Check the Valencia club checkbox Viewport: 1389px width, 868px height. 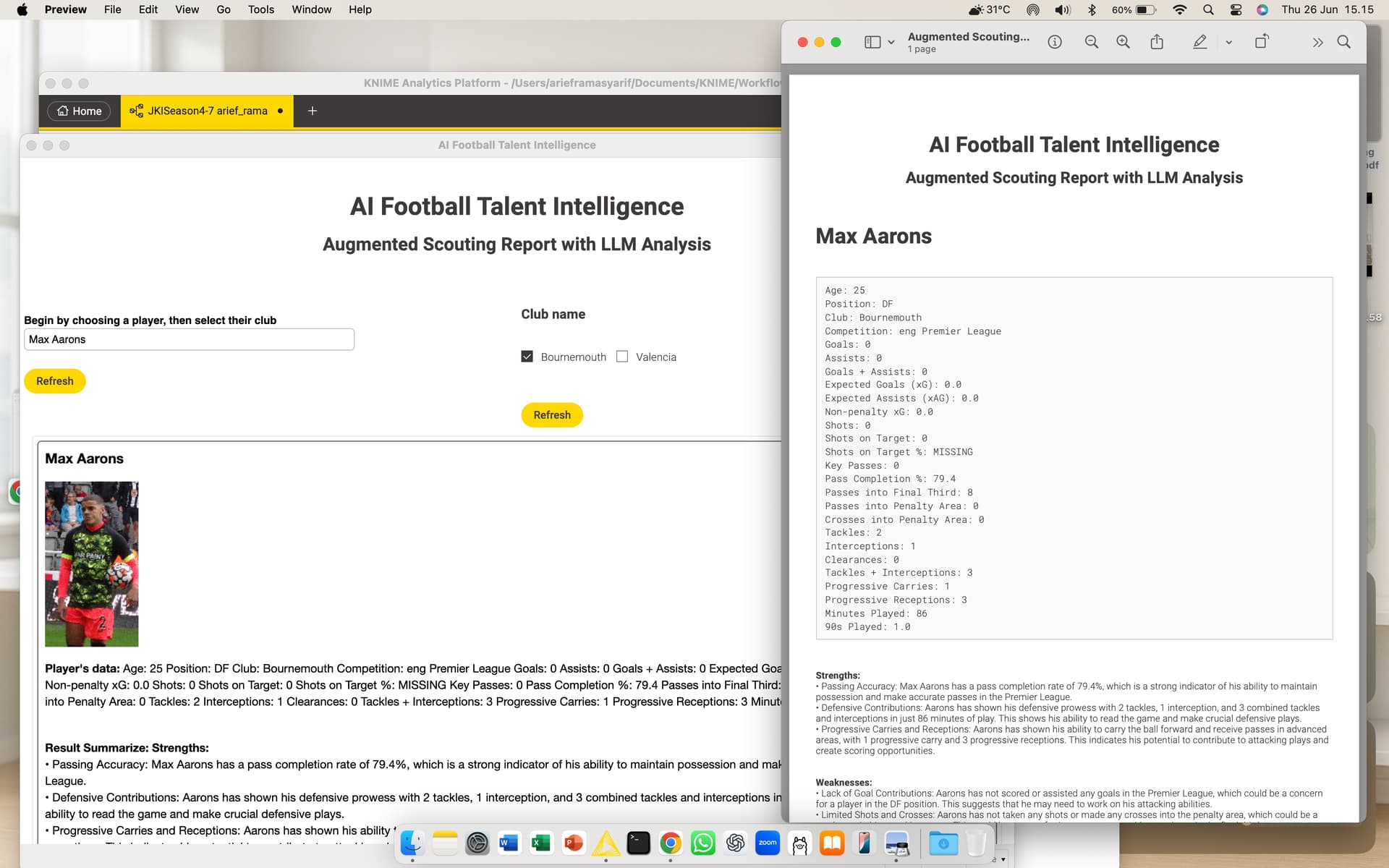[622, 357]
